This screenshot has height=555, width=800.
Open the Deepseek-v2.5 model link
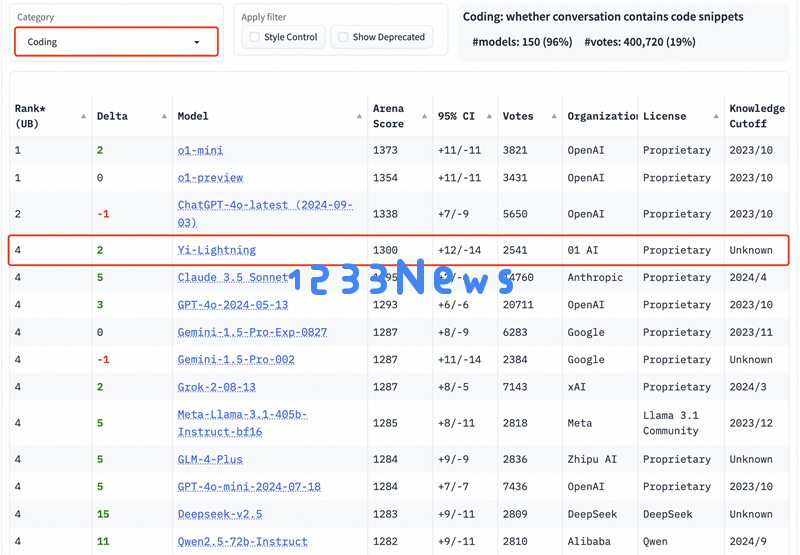click(x=220, y=514)
